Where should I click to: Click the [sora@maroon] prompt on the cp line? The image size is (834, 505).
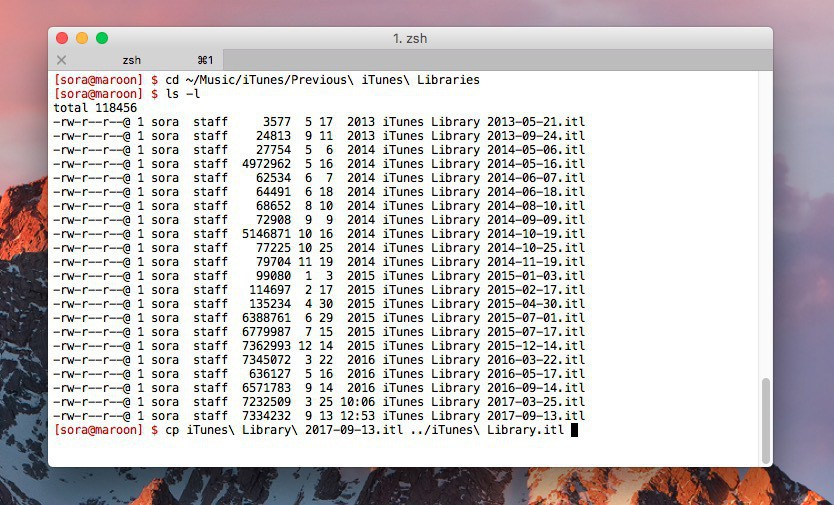click(98, 430)
